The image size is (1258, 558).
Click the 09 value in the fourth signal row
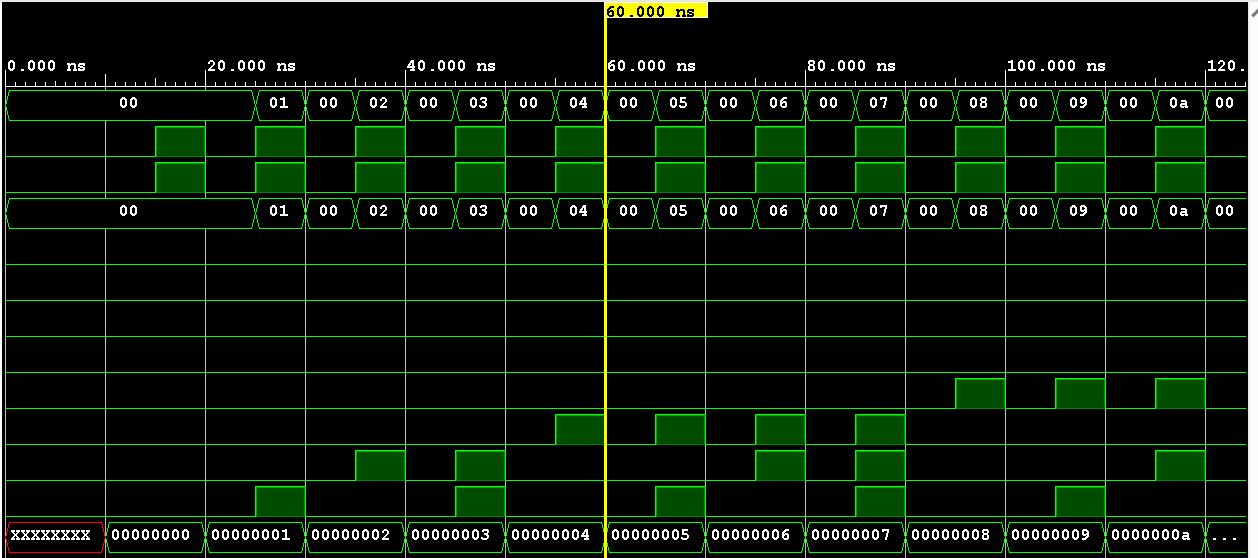(x=1080, y=211)
